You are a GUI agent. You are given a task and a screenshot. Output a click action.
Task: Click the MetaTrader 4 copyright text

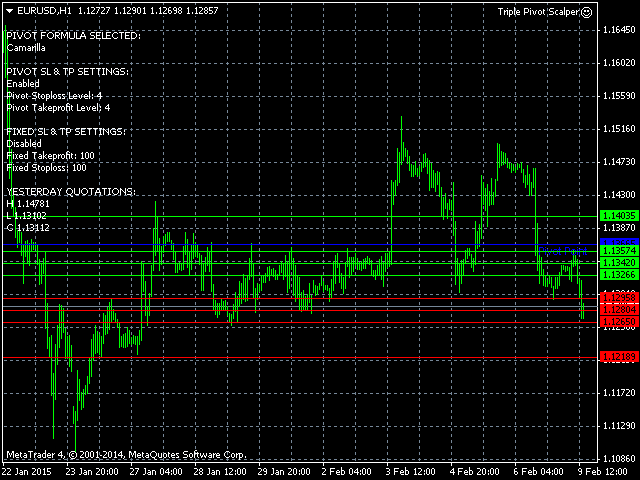point(127,455)
